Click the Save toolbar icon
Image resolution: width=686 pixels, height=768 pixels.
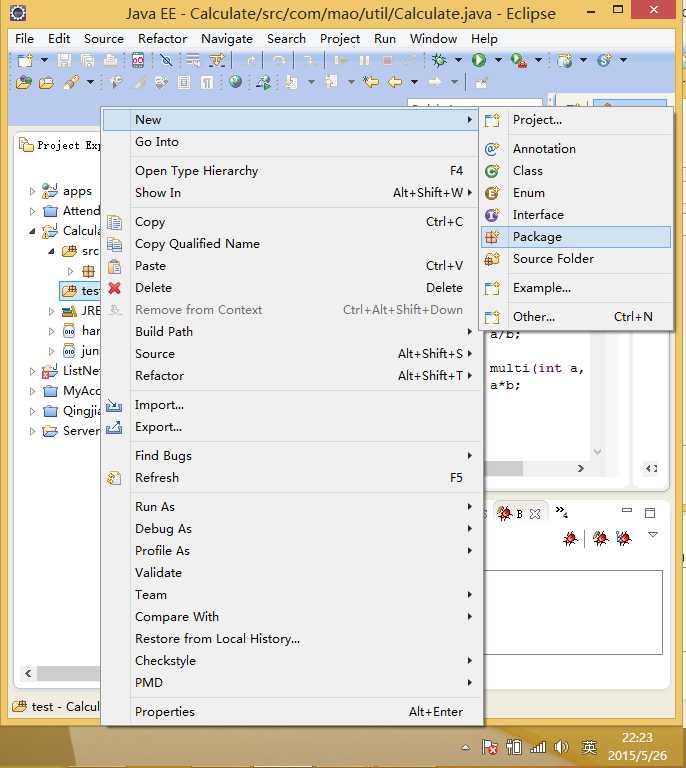point(64,60)
